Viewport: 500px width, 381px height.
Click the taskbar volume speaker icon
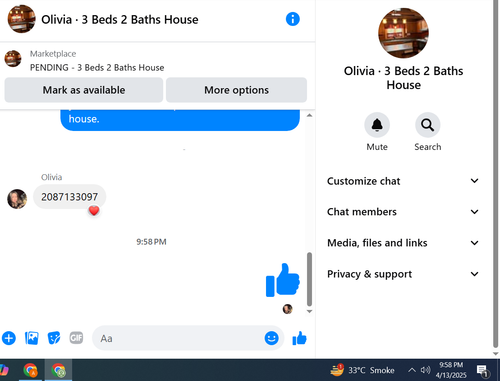pos(425,370)
